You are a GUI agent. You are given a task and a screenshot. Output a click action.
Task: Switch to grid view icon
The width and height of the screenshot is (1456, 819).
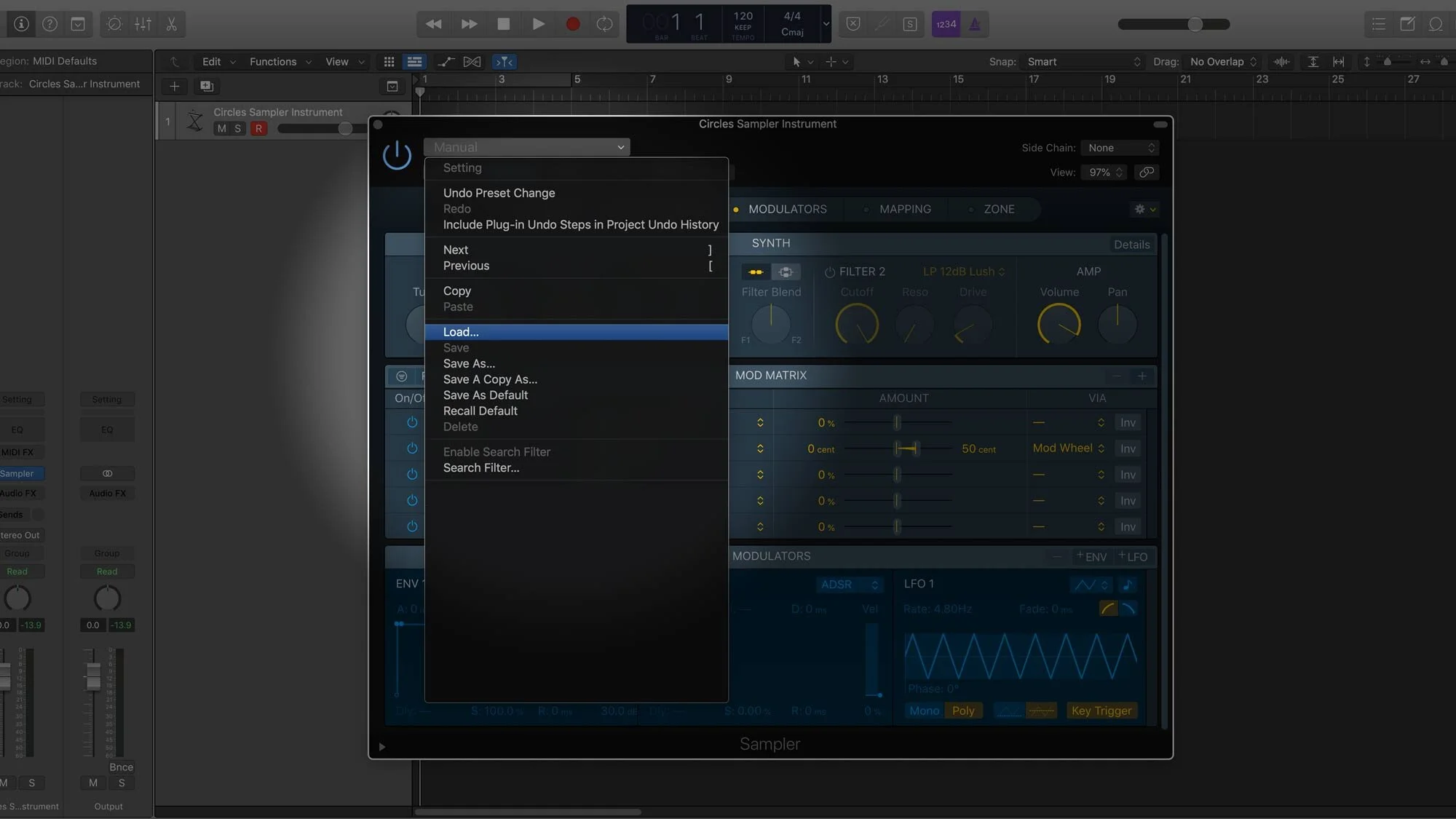click(x=389, y=62)
